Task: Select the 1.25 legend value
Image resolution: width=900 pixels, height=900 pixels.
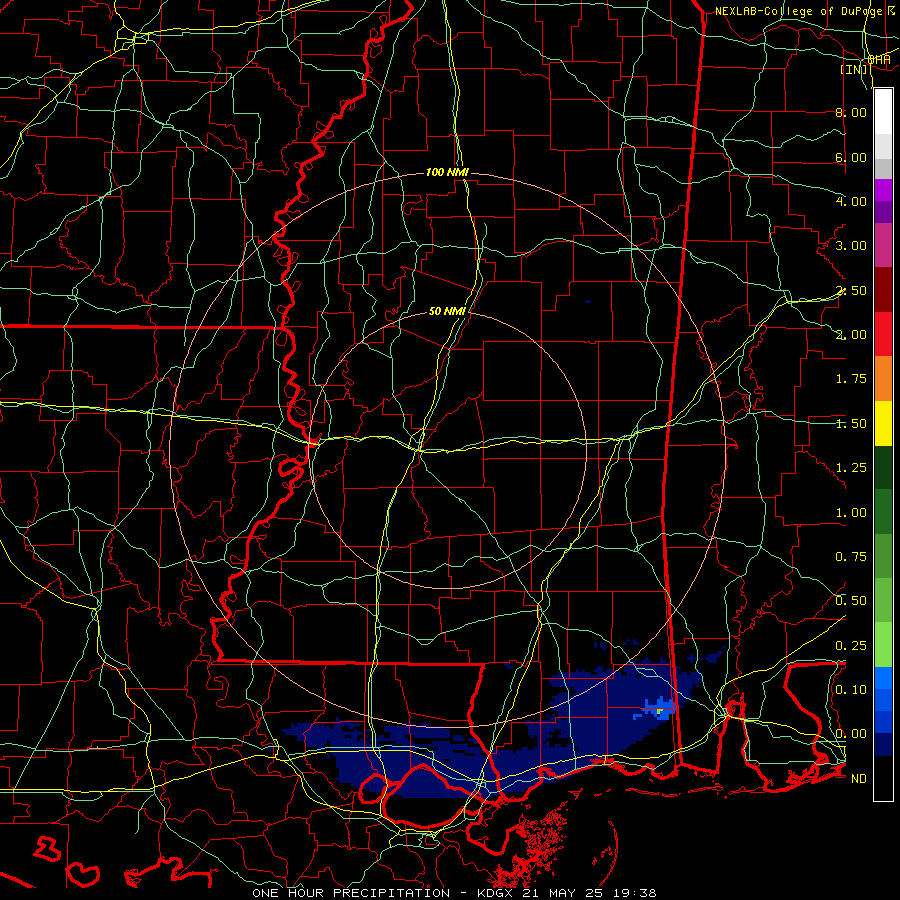Action: (x=851, y=467)
